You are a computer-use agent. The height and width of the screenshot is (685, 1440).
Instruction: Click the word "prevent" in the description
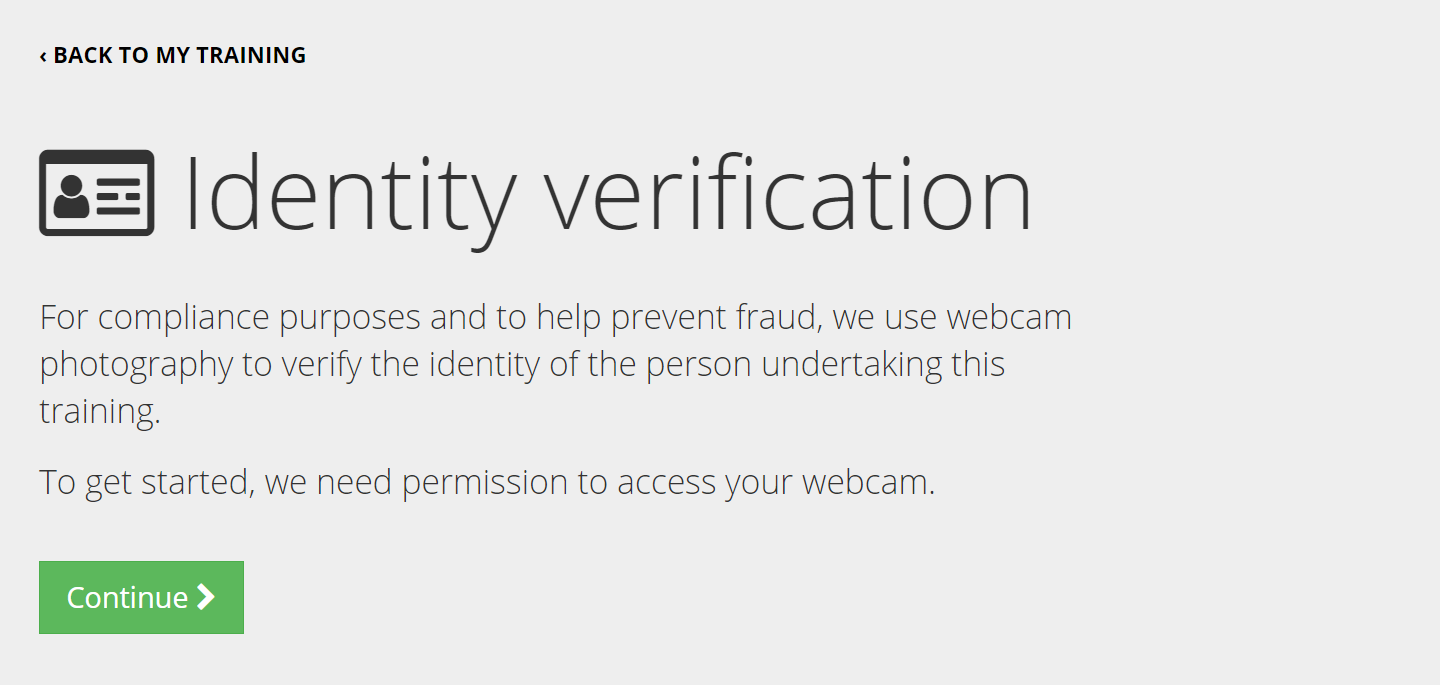tap(670, 318)
